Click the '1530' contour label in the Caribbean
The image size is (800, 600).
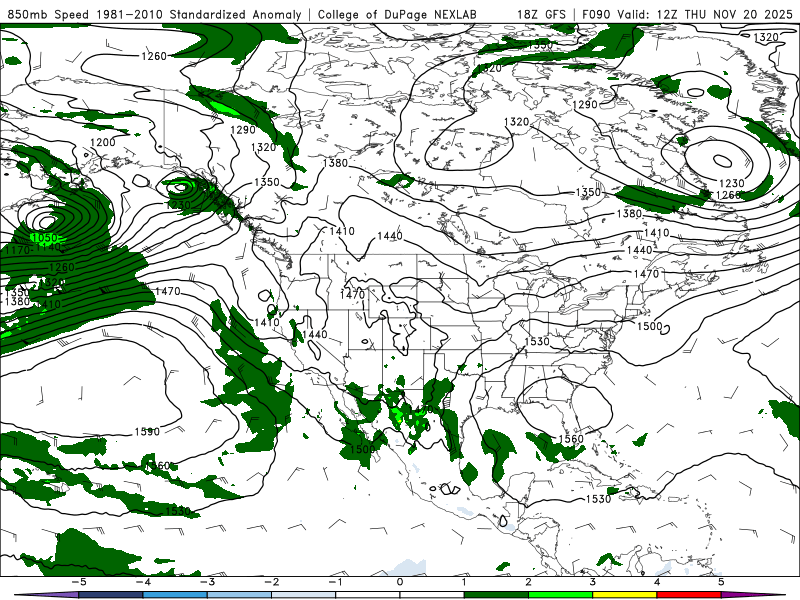pos(598,499)
